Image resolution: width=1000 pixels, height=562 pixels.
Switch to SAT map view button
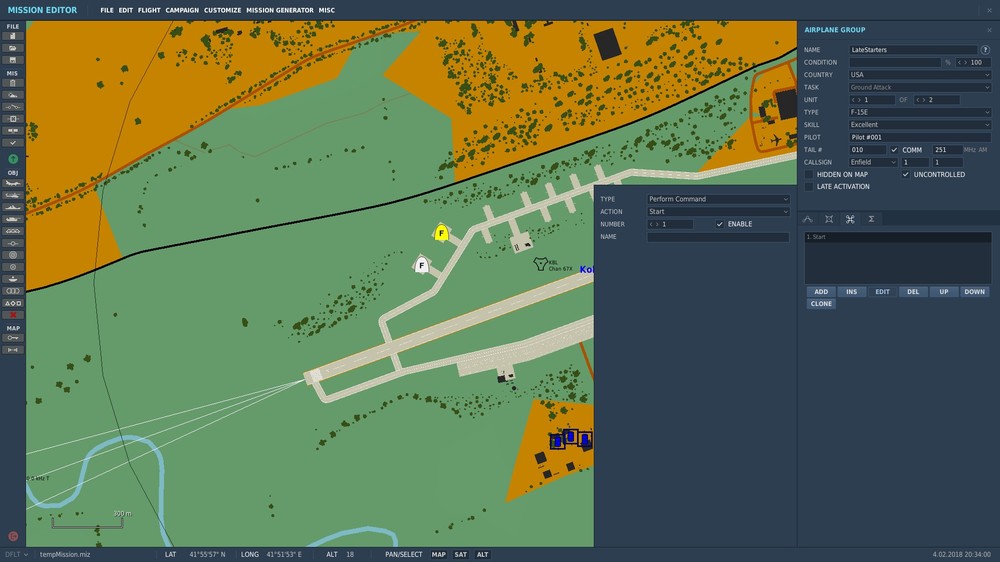click(460, 555)
